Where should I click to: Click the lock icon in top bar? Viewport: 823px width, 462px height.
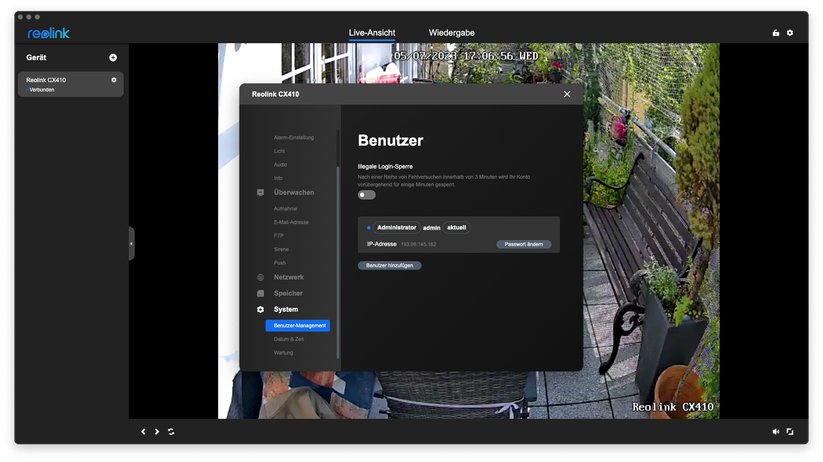click(x=776, y=33)
